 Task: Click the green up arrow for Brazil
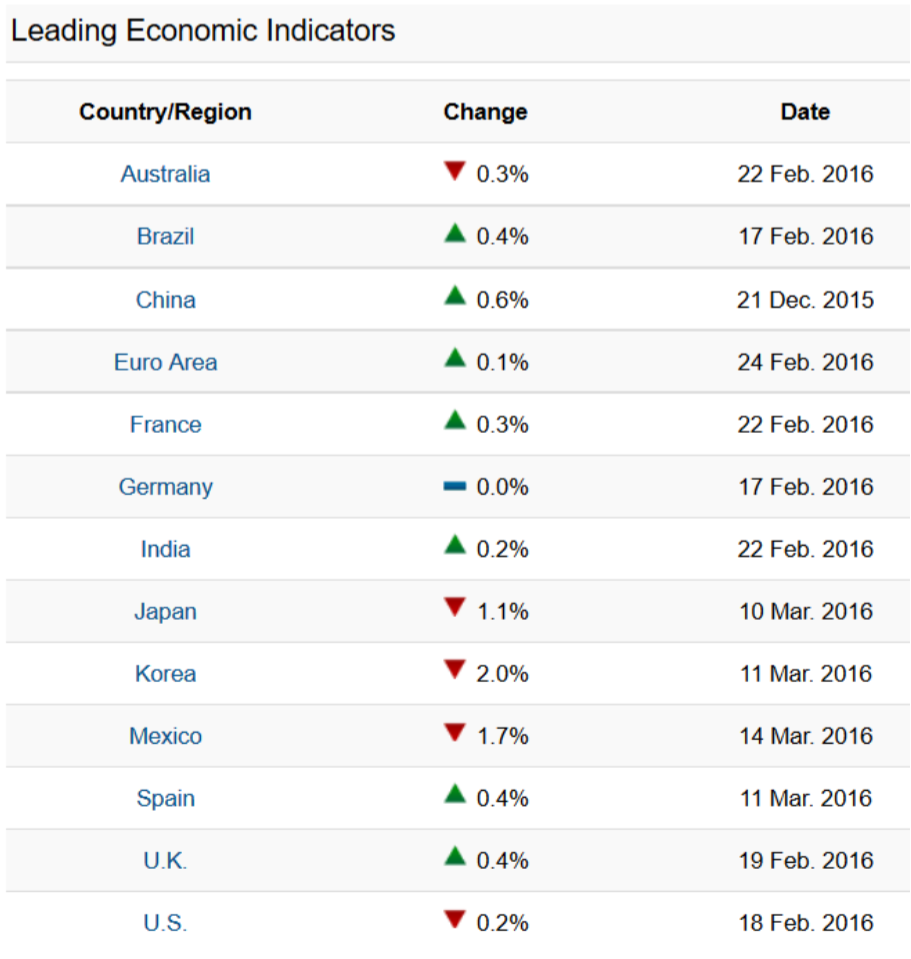(x=454, y=233)
